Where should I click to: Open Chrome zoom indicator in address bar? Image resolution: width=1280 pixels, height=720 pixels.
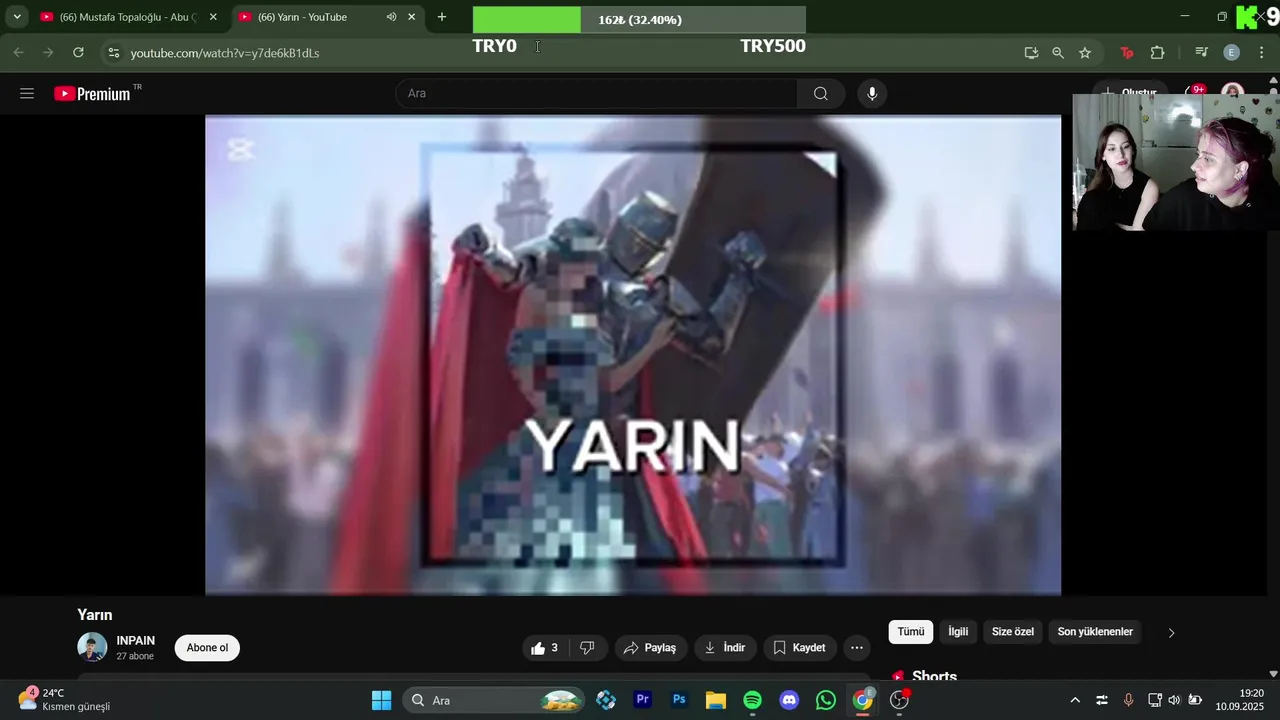pos(1058,52)
